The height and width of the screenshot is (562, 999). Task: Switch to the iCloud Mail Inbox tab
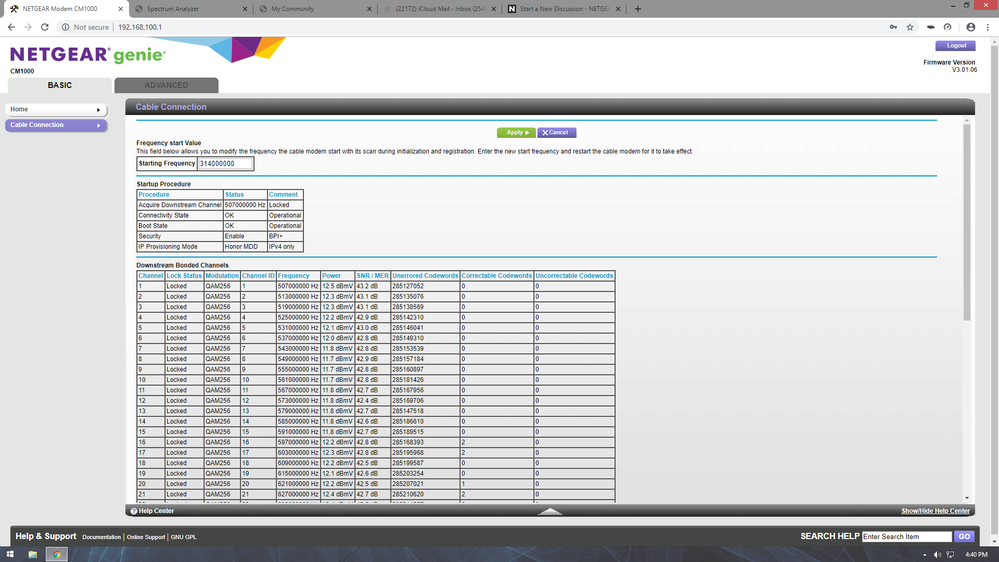[438, 9]
